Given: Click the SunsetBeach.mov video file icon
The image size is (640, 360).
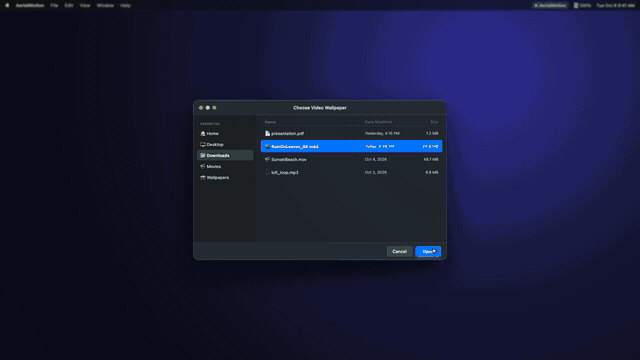Looking at the screenshot, I should 267,160.
